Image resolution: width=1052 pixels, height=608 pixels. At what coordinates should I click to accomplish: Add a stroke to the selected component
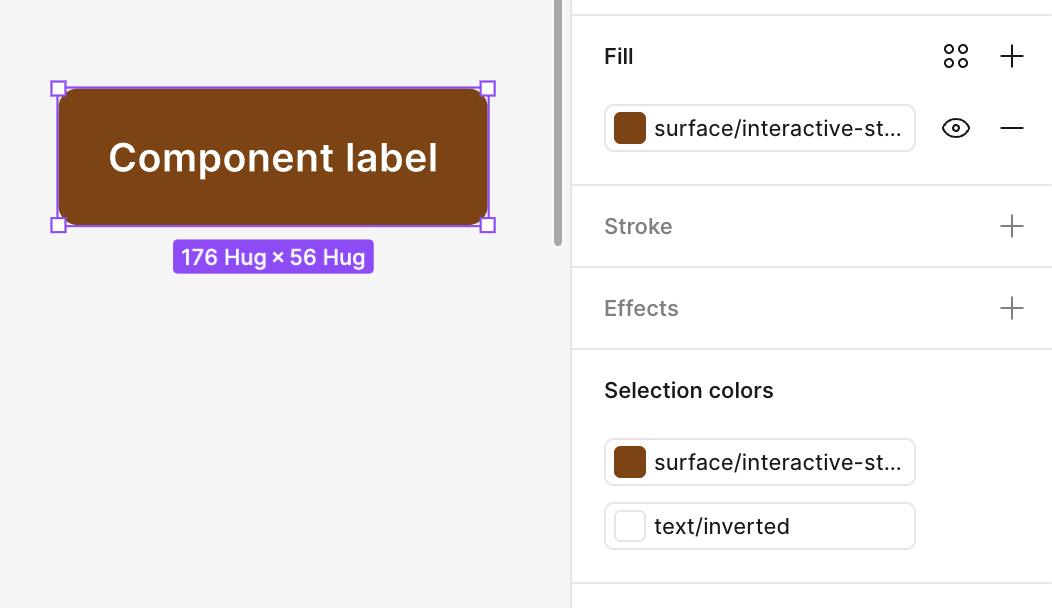coord(1011,226)
